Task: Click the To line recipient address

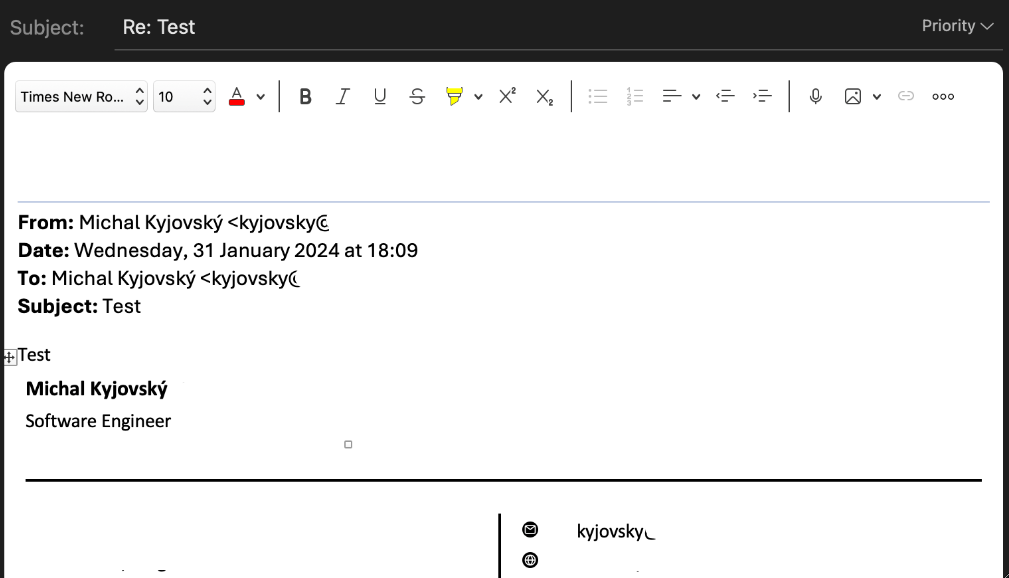Action: point(252,279)
